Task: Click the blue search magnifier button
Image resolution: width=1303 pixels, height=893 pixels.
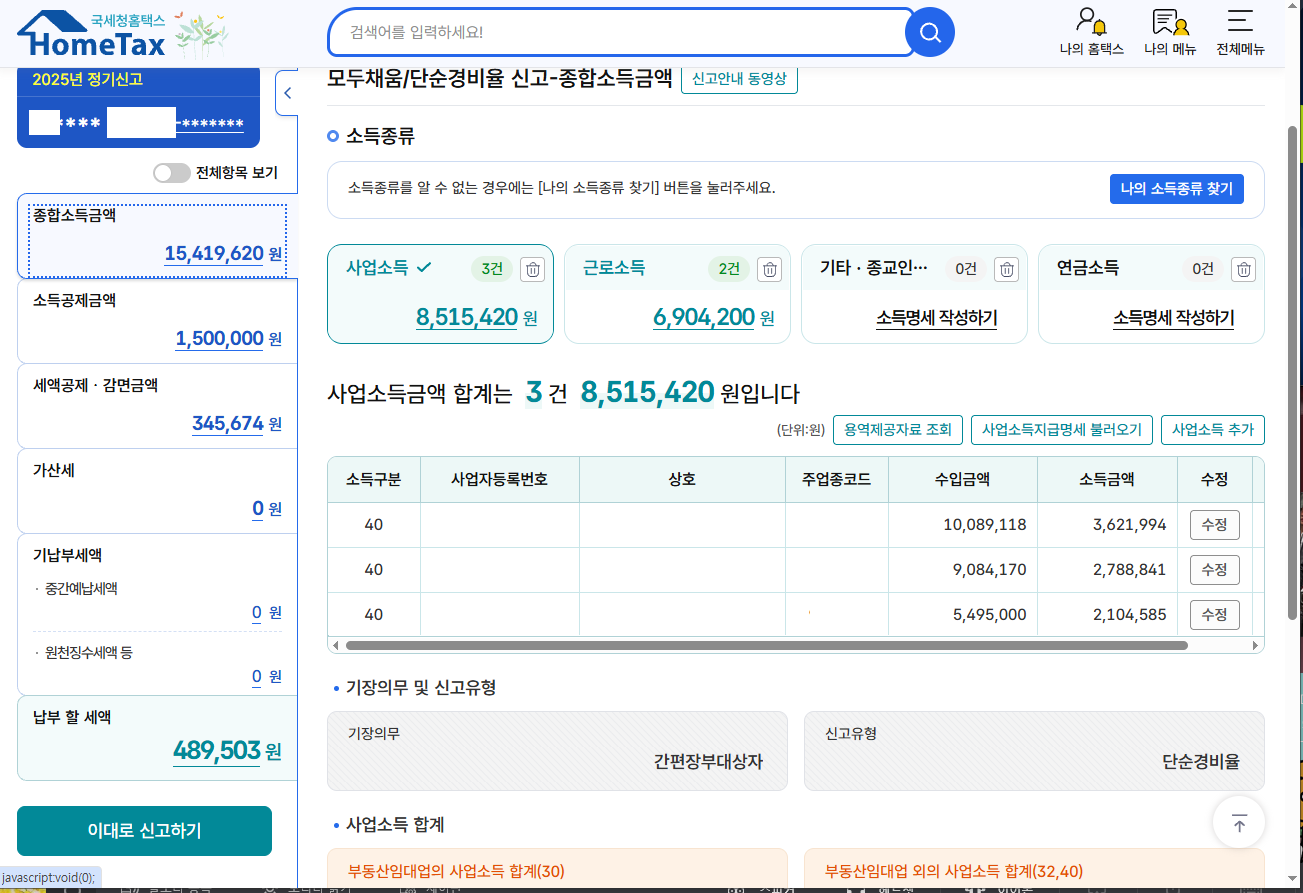Action: 929,33
